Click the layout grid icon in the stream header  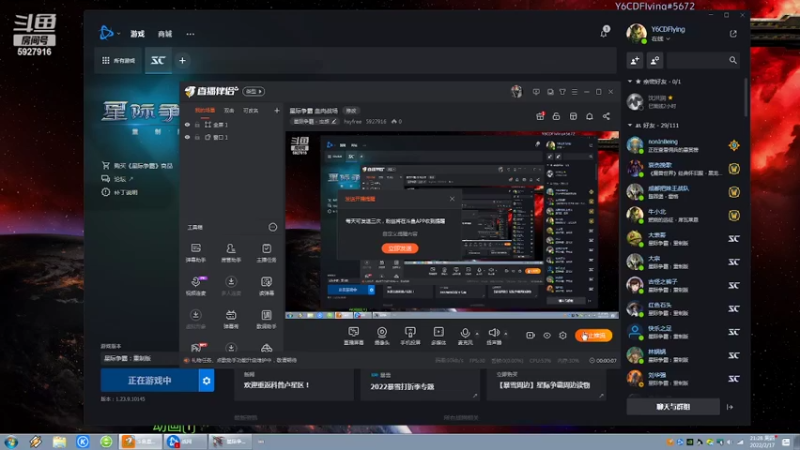coord(573,116)
